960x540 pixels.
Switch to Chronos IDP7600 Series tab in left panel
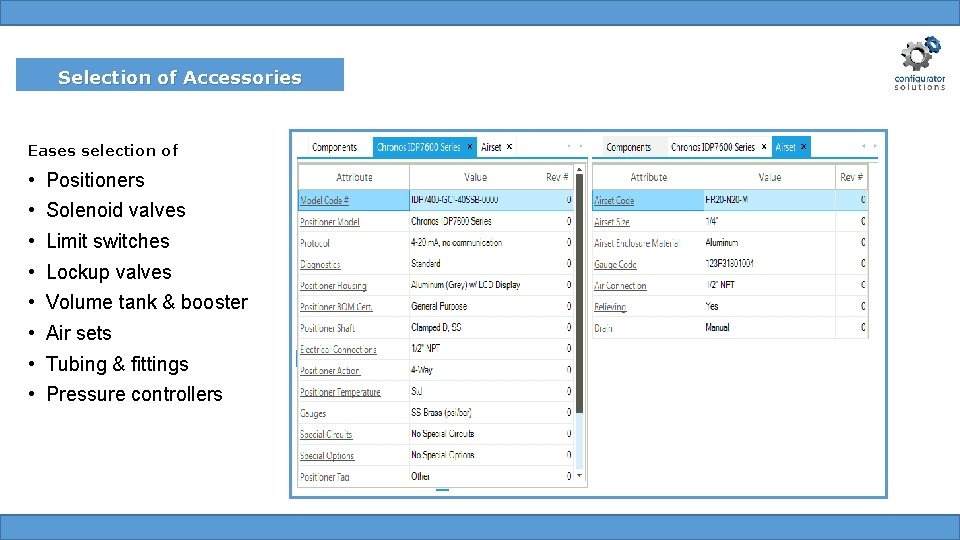418,147
